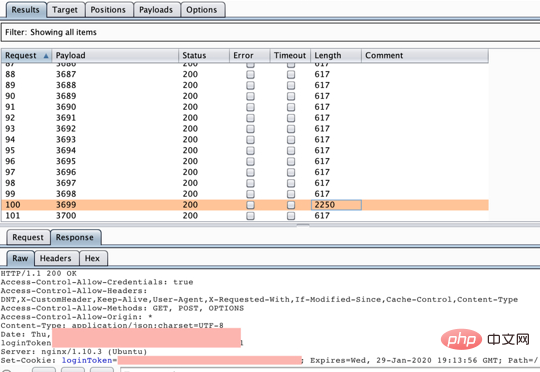Sort by the Request column header
The width and height of the screenshot is (540, 372).
point(27,55)
